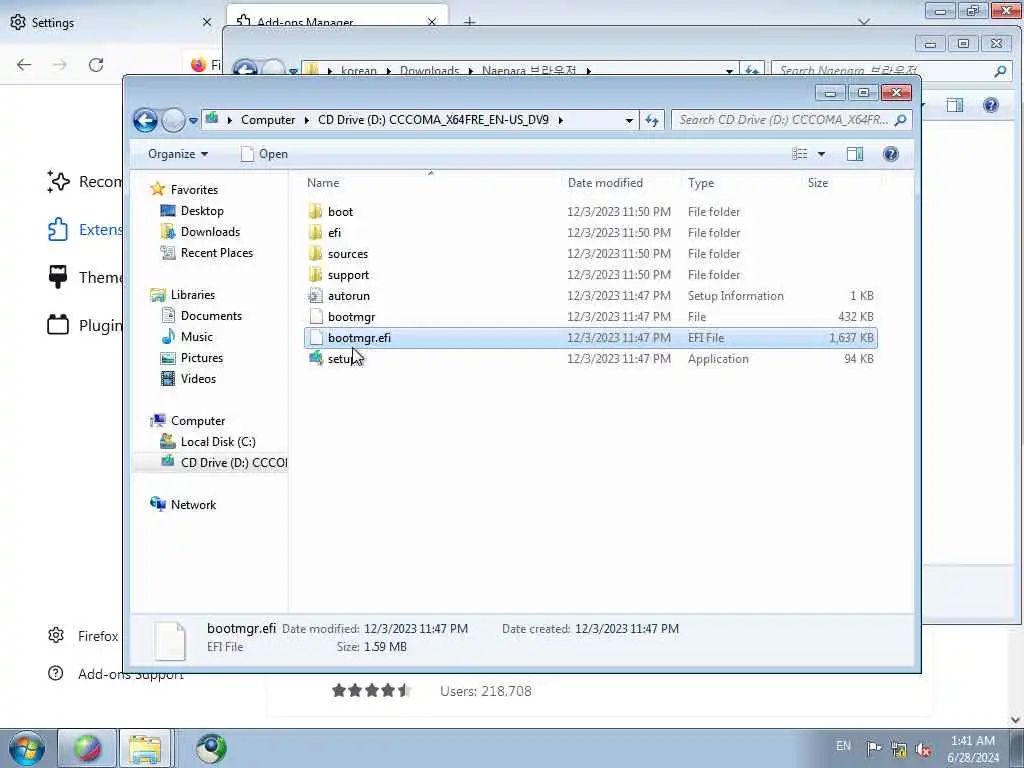Image resolution: width=1024 pixels, height=768 pixels.
Task: Select the bootmgr.efi file row
Action: 590,338
